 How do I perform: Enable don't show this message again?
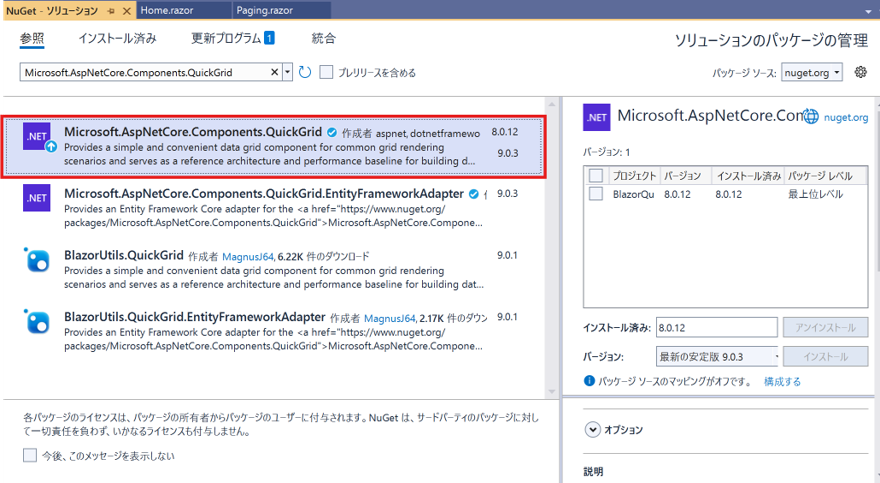30,456
